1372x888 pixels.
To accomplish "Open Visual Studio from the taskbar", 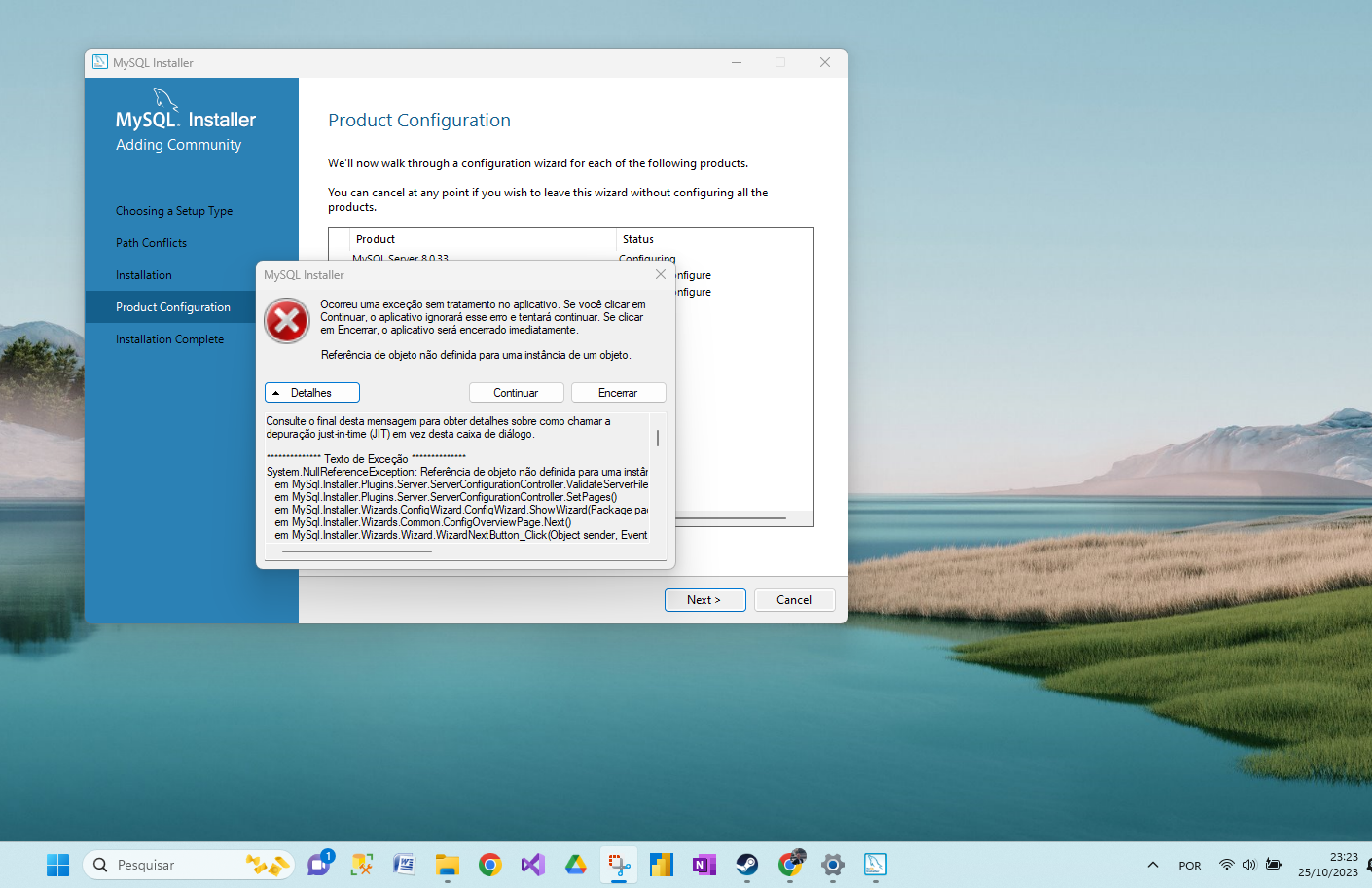I will 533,865.
